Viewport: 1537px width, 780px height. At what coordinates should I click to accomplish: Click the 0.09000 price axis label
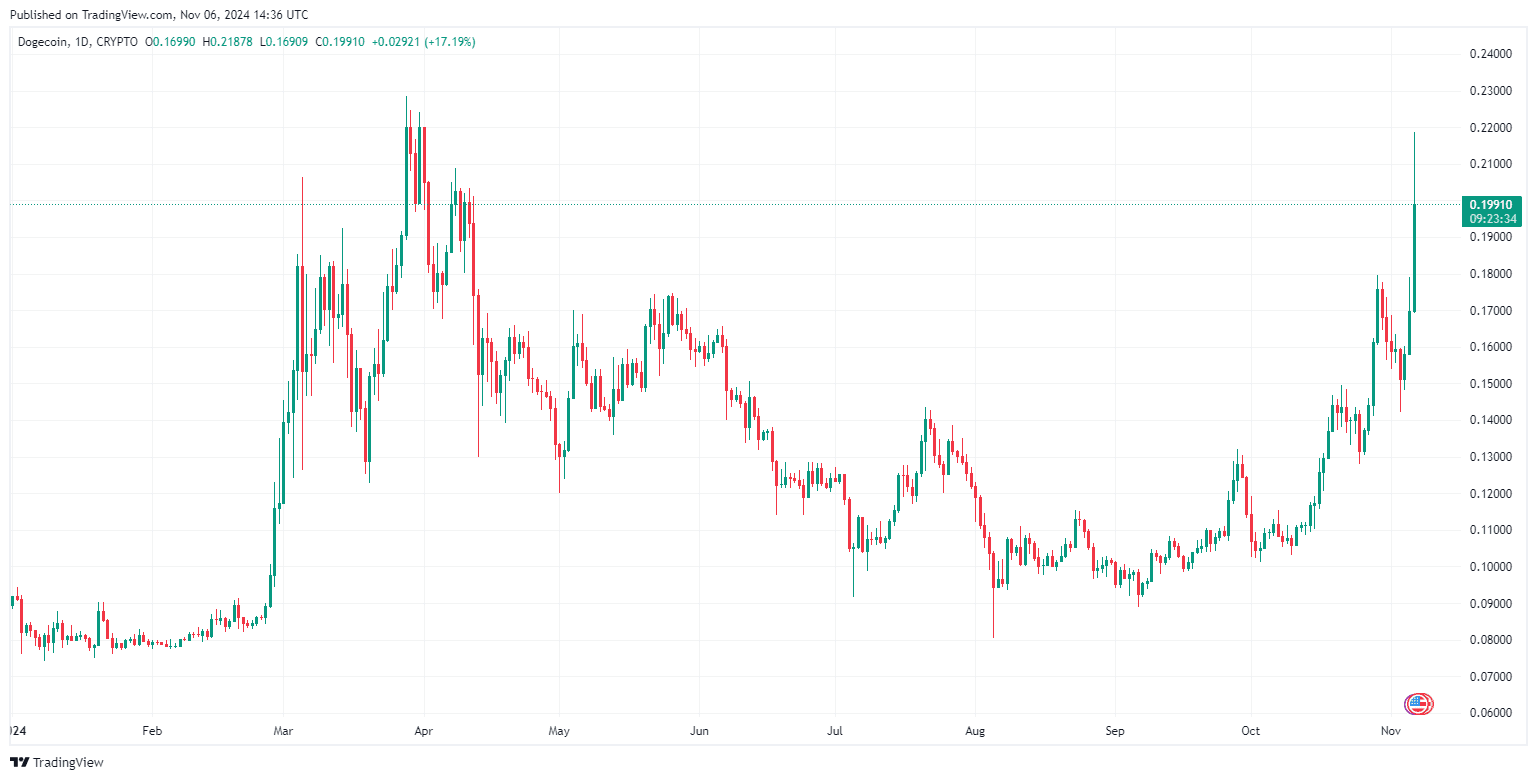(x=1491, y=604)
